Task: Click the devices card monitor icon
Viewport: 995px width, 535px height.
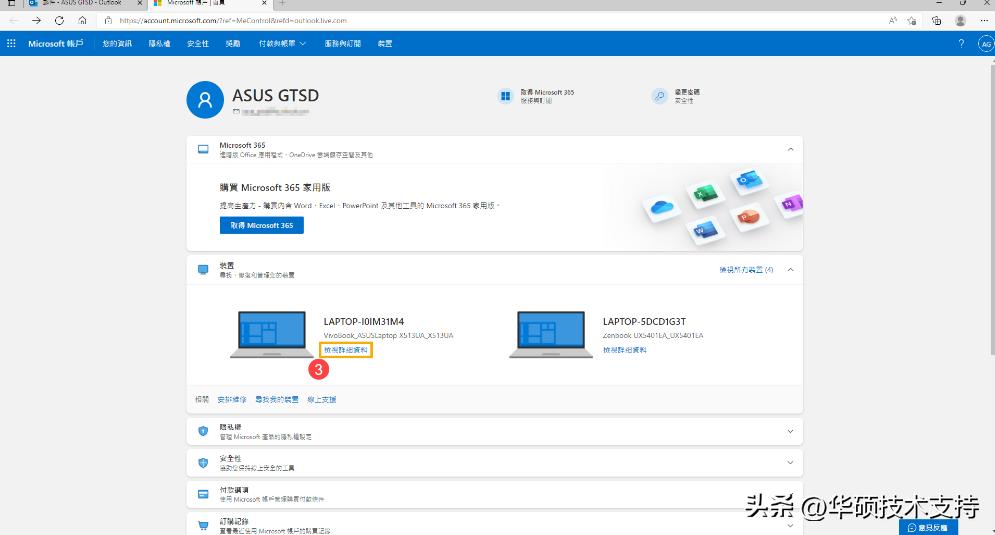Action: click(x=203, y=270)
